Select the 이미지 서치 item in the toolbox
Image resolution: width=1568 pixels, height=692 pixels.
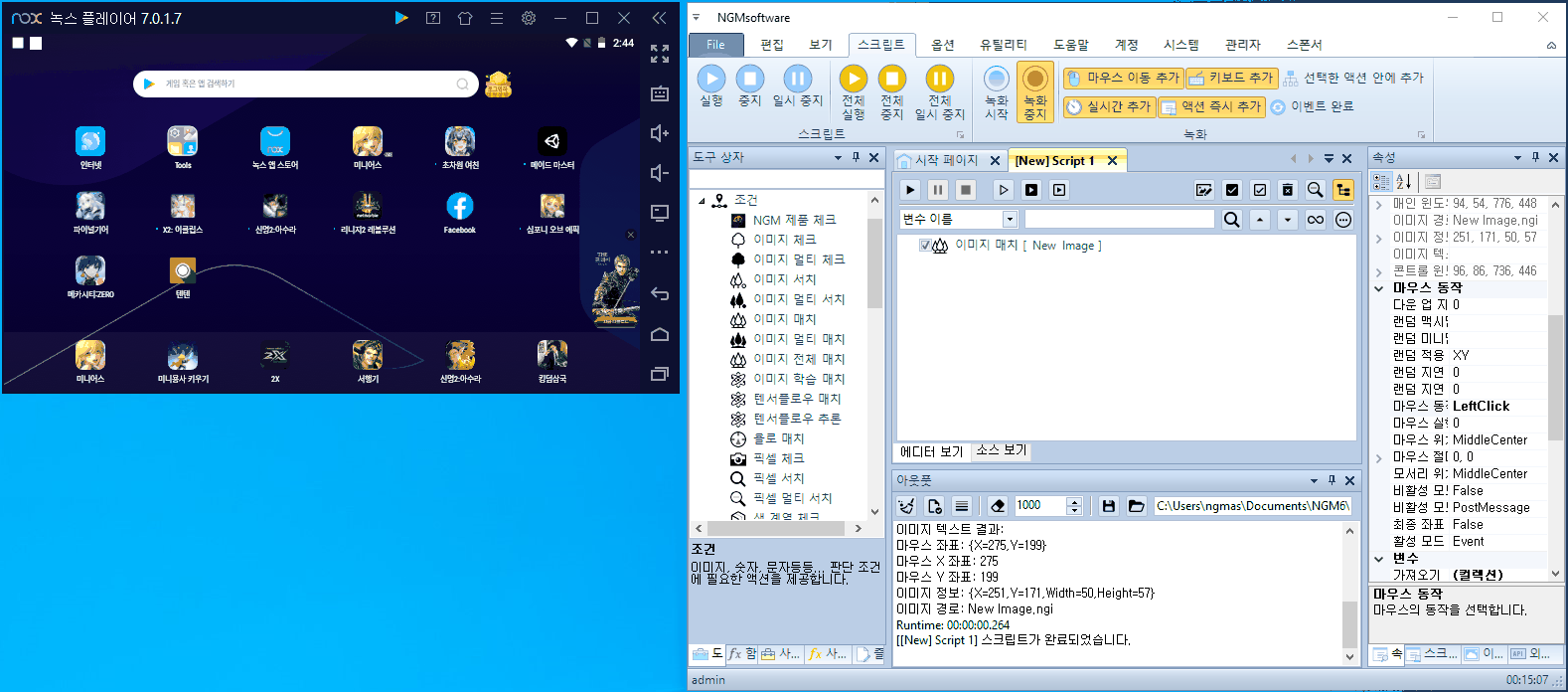pyautogui.click(x=784, y=279)
